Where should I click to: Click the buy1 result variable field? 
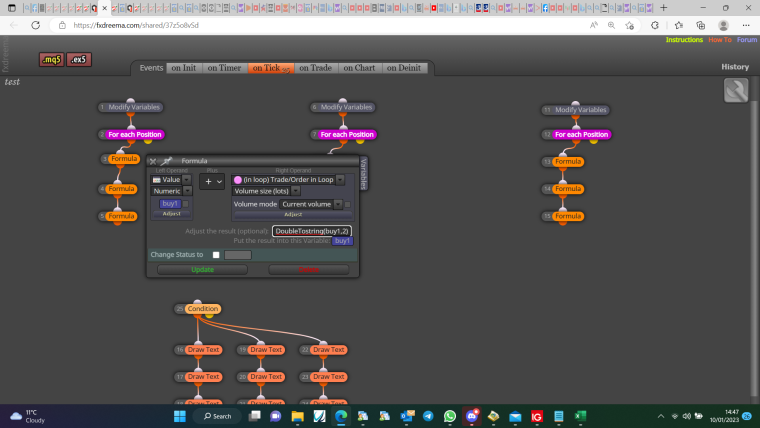click(342, 241)
